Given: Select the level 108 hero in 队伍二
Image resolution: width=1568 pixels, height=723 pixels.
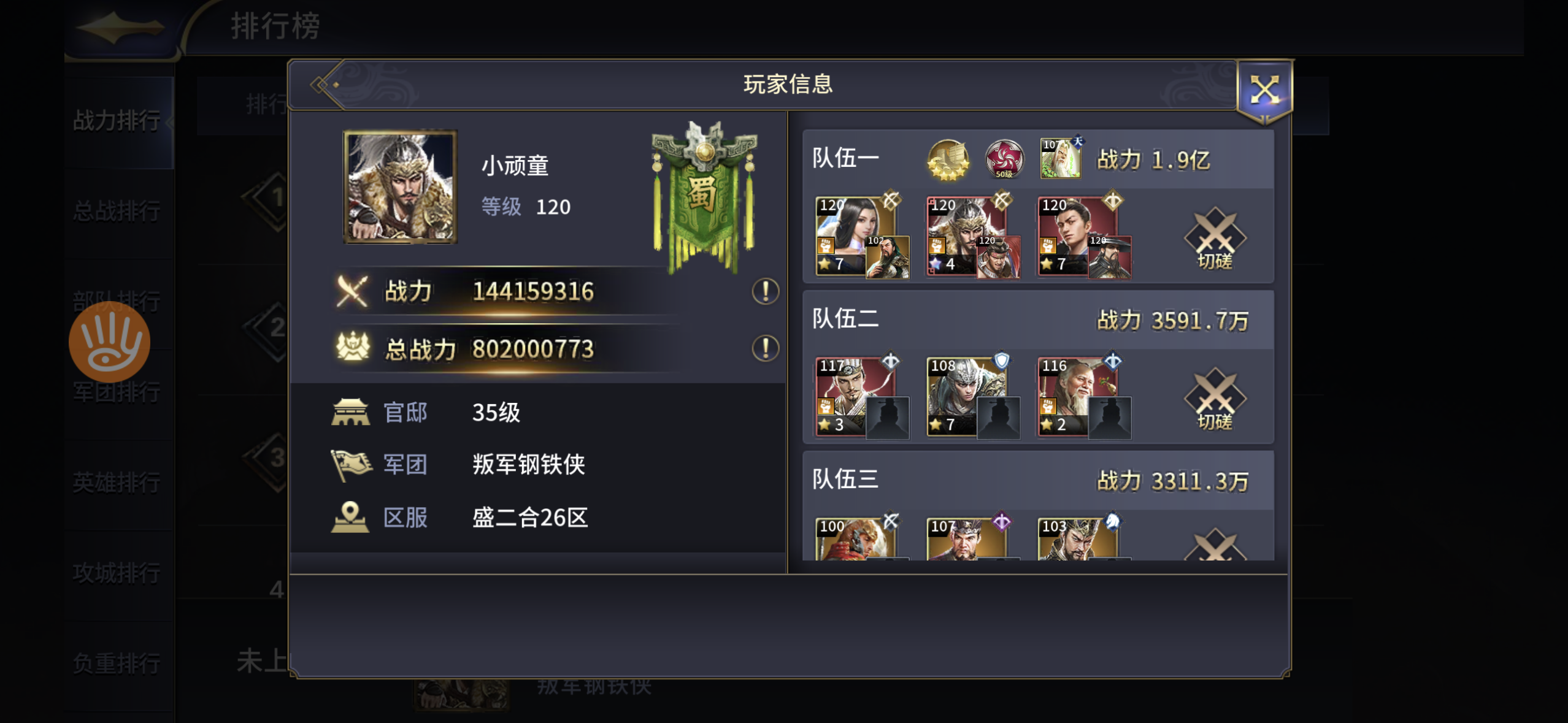Looking at the screenshot, I should pos(966,397).
